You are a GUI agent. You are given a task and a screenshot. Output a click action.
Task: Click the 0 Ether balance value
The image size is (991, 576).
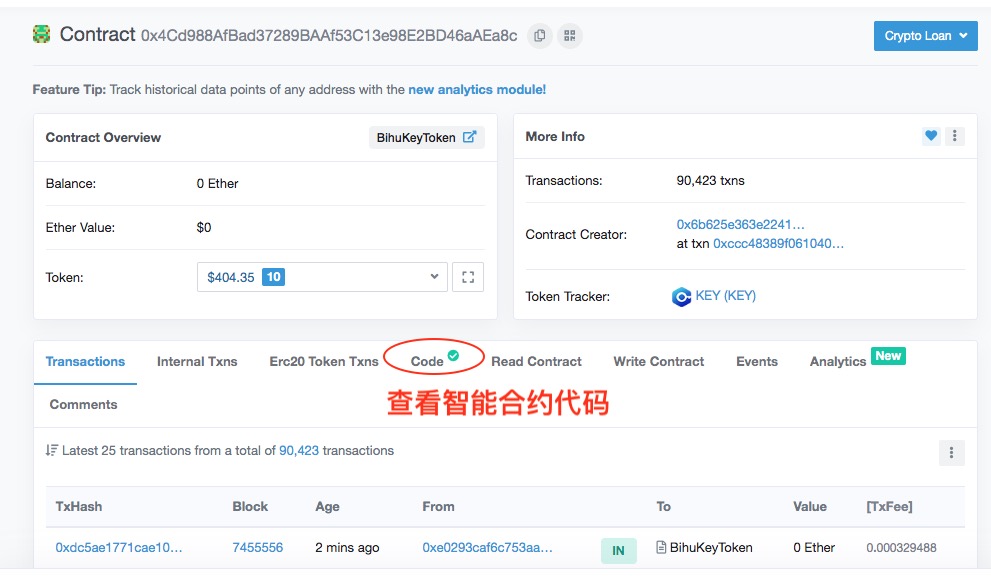click(217, 184)
